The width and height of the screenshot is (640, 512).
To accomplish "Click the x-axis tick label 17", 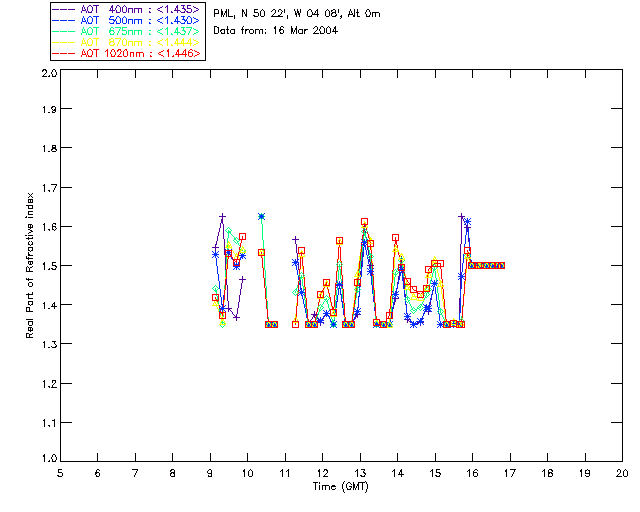I will pyautogui.click(x=510, y=473).
